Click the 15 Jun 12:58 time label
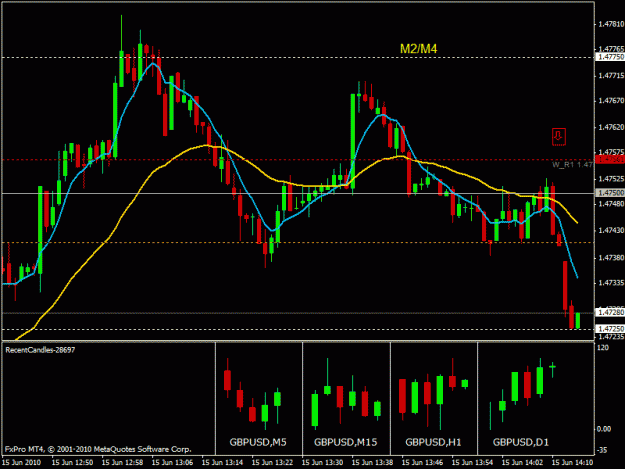This screenshot has width=625, height=469. (x=122, y=462)
